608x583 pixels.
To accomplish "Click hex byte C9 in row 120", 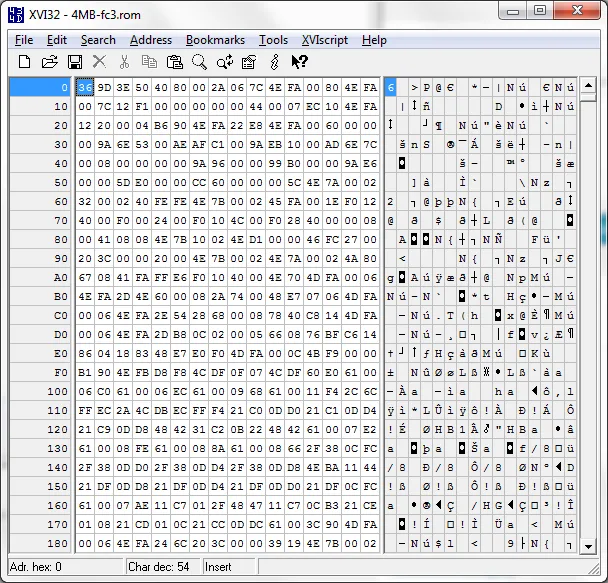I will point(104,429).
